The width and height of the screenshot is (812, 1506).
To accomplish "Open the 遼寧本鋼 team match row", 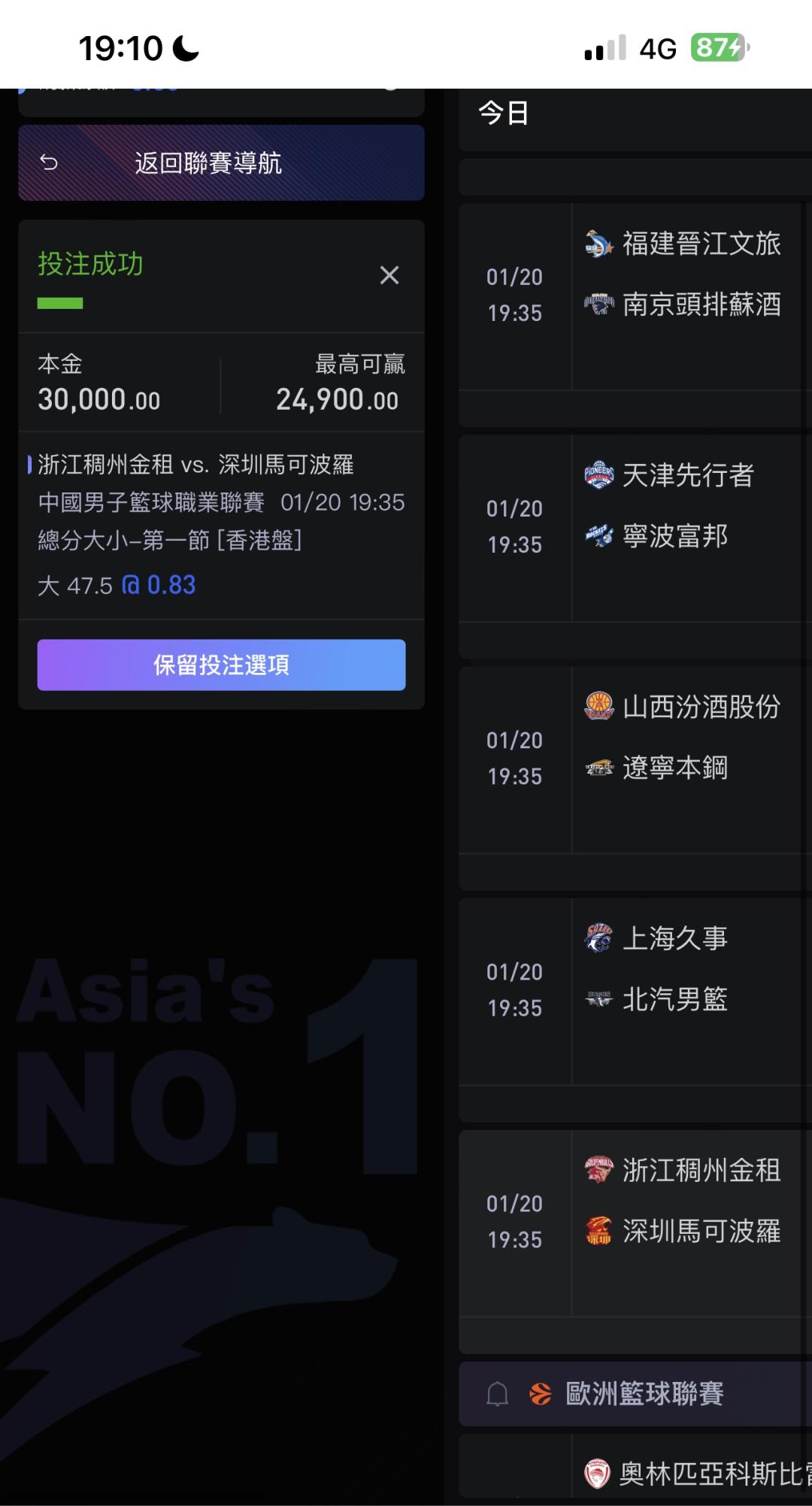I will [675, 768].
